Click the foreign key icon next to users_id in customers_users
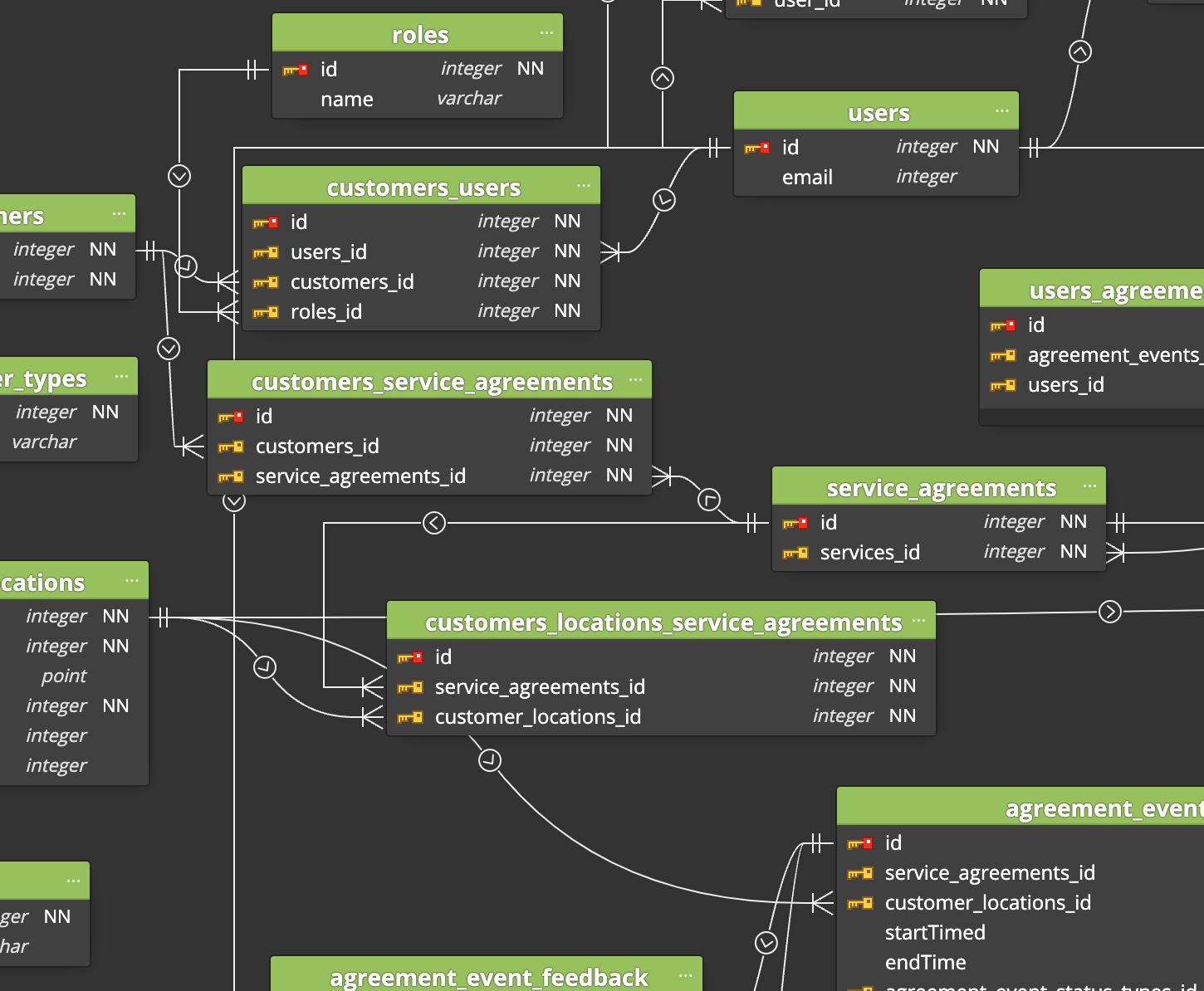 click(x=267, y=251)
